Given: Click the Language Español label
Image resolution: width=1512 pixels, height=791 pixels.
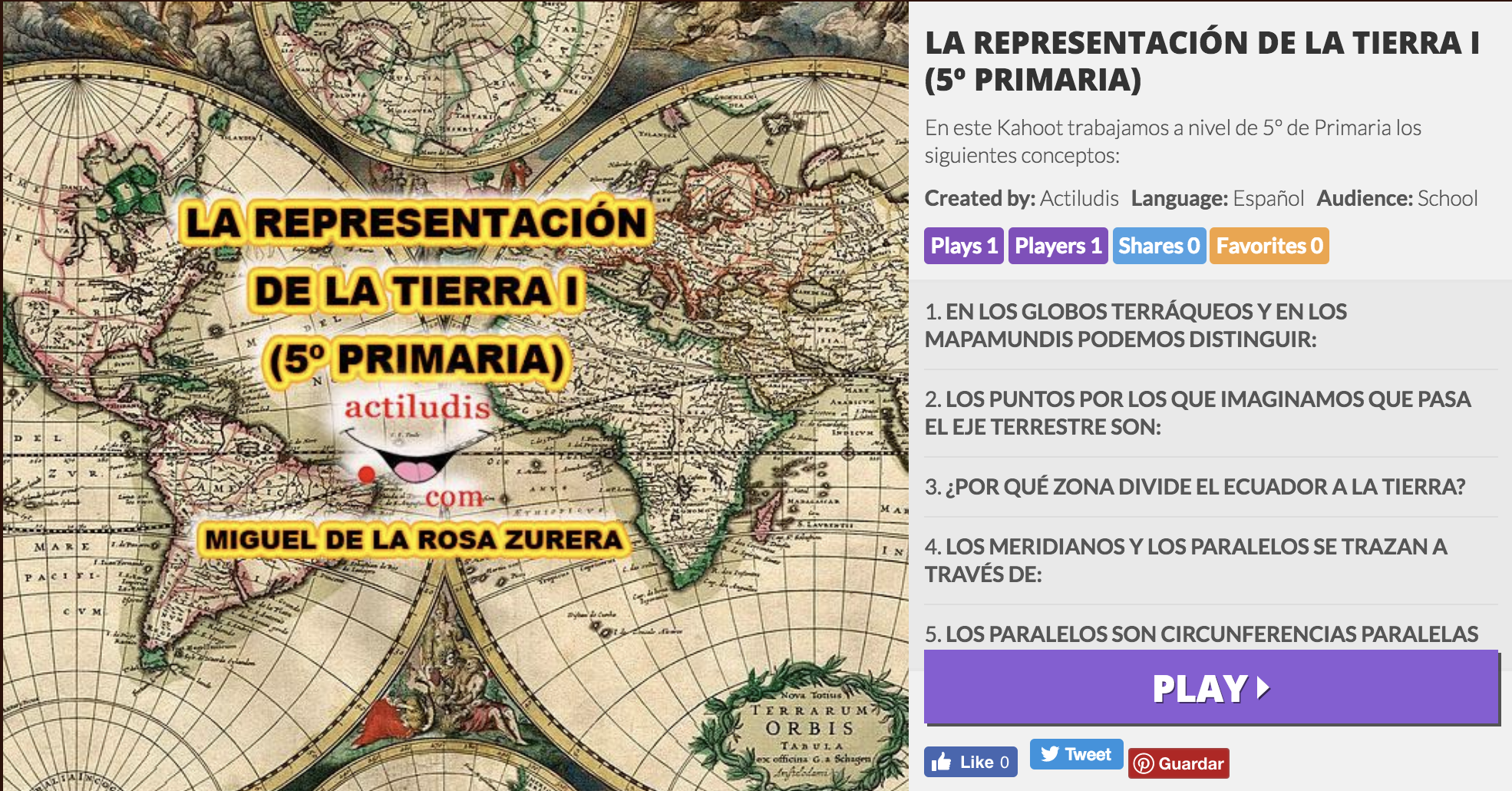Looking at the screenshot, I should pyautogui.click(x=1217, y=199).
